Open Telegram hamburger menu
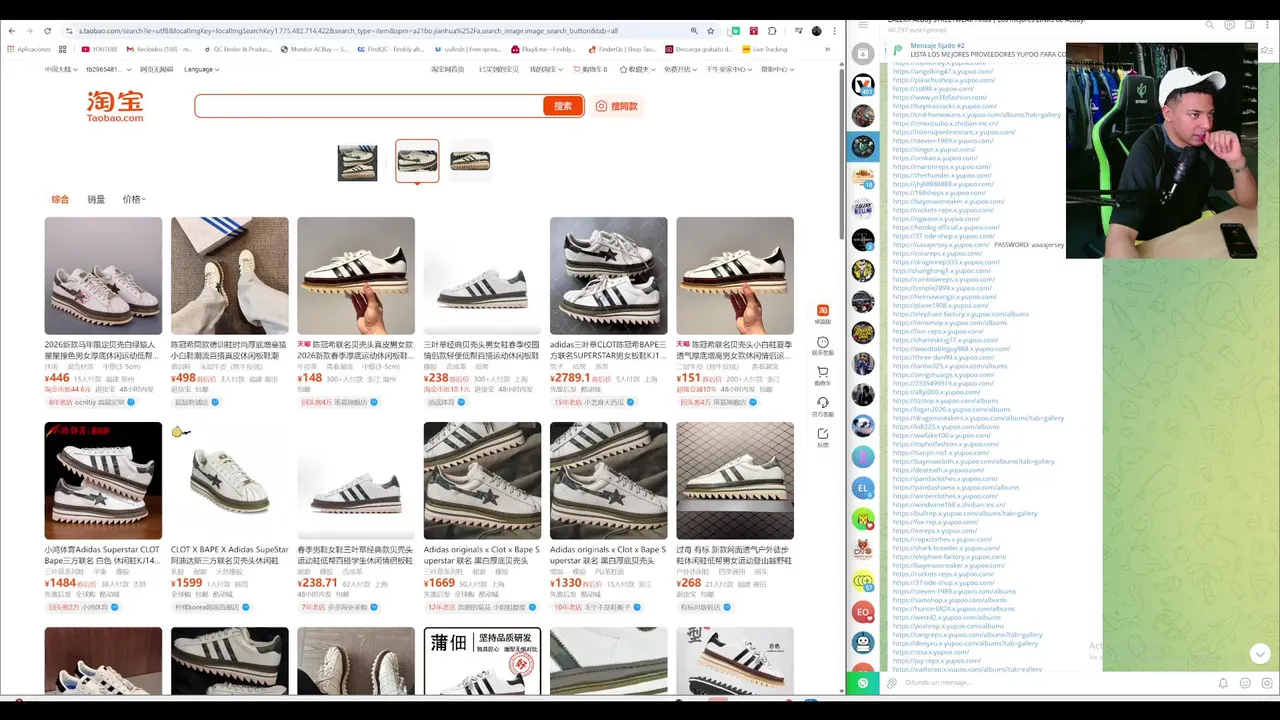Image resolution: width=1280 pixels, height=720 pixels. (863, 24)
